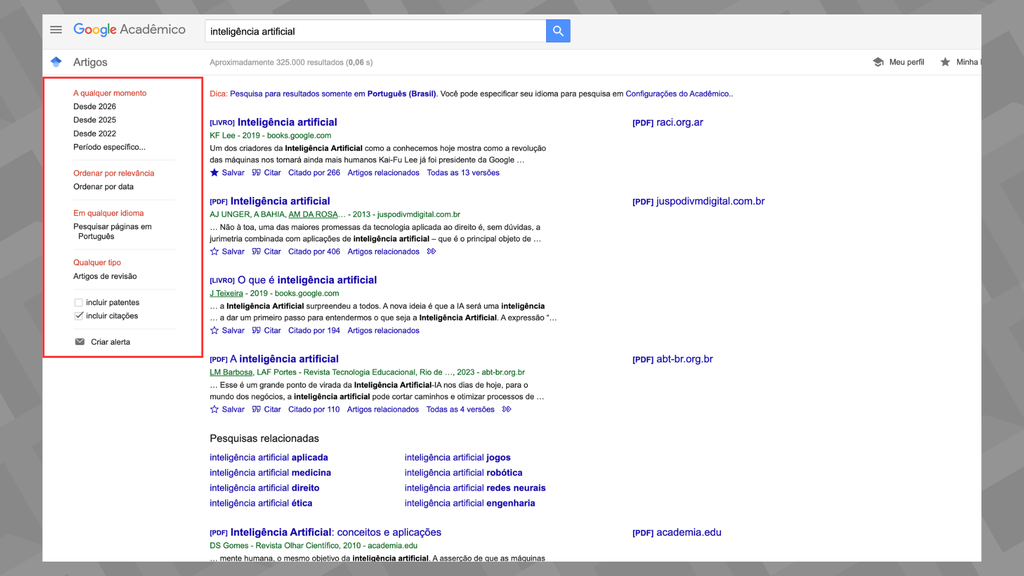
Task: Open Todas as 4 versões link
Action: 460,409
